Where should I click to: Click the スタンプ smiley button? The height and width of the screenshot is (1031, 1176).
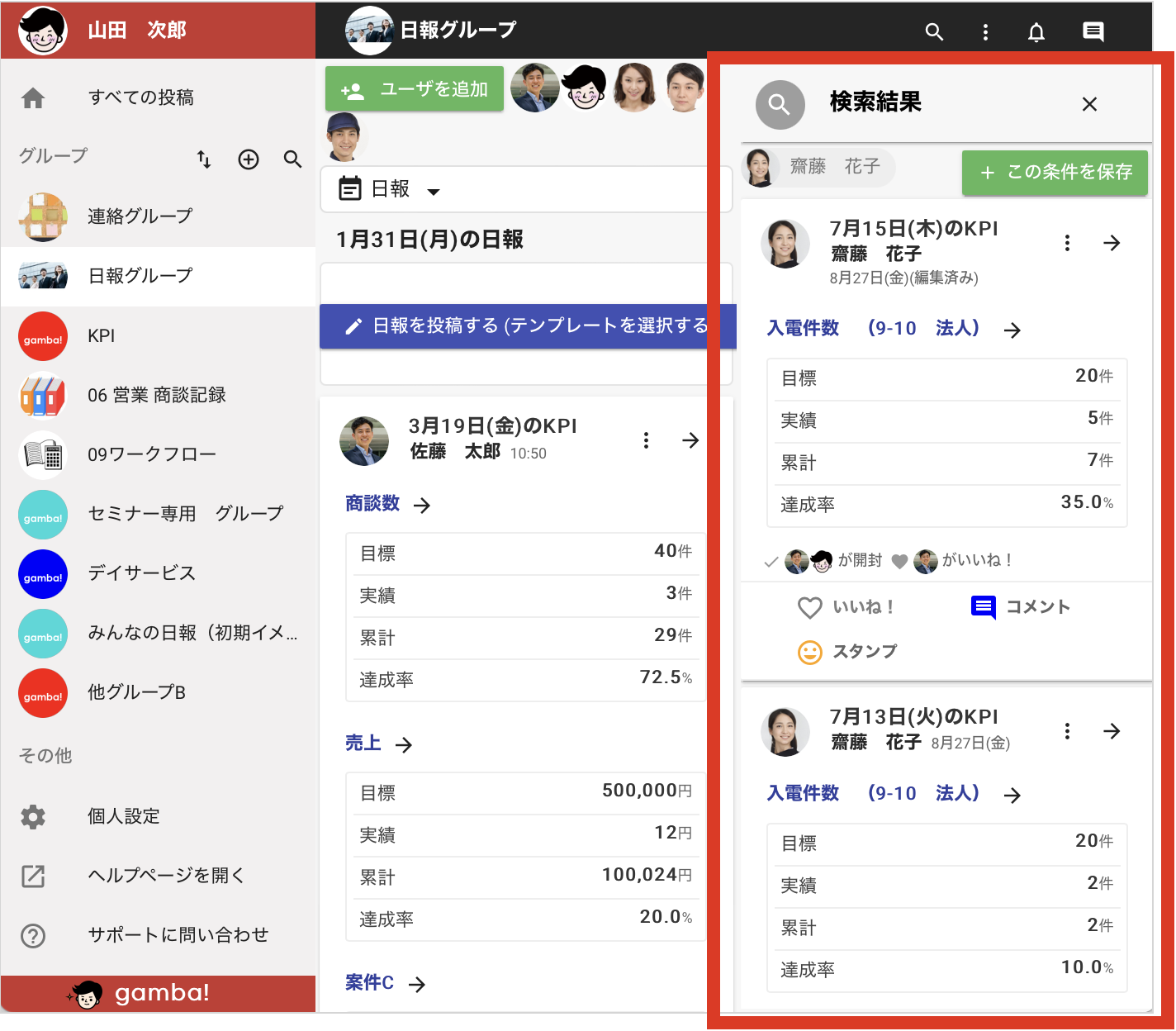pyautogui.click(x=847, y=652)
